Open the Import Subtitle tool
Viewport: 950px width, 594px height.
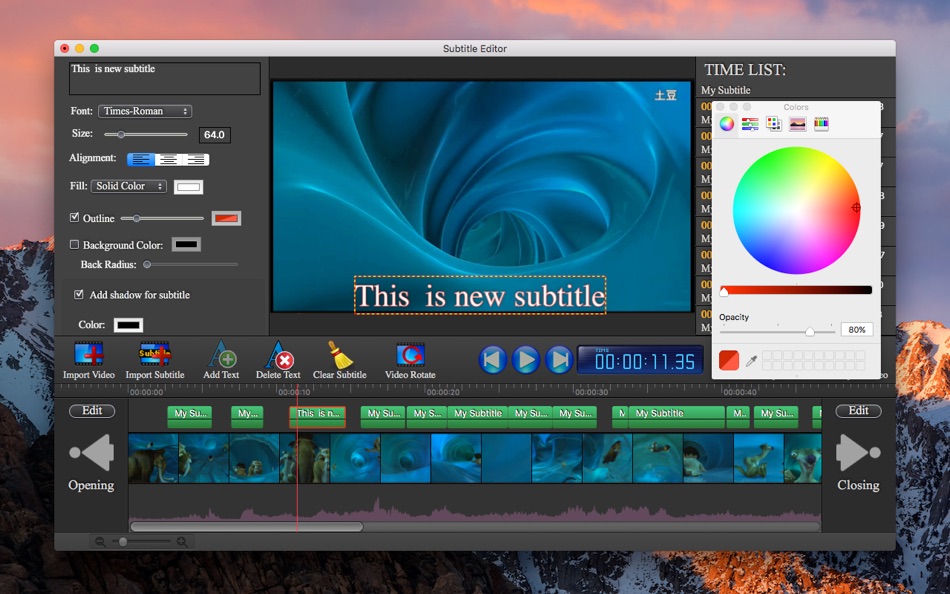[155, 355]
